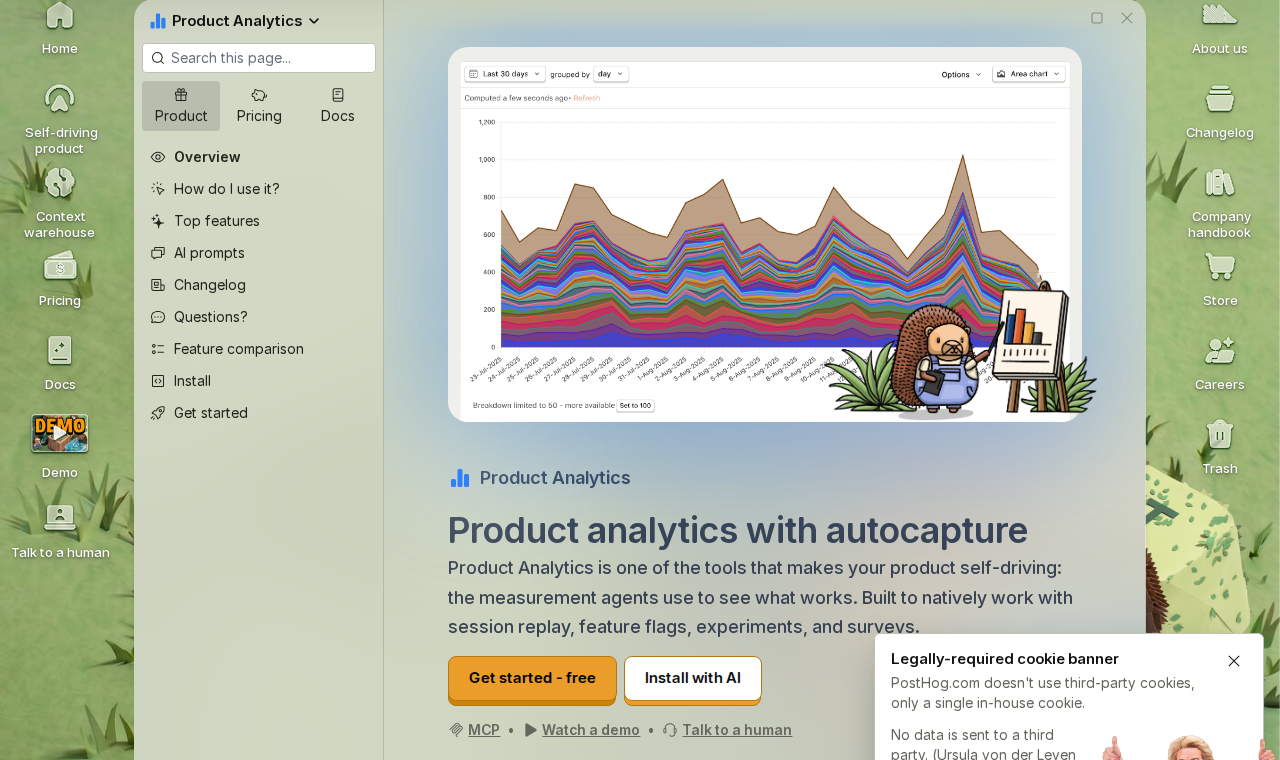Viewport: 1280px width, 760px height.
Task: Maximize the Product Analytics window
Action: (x=1097, y=18)
